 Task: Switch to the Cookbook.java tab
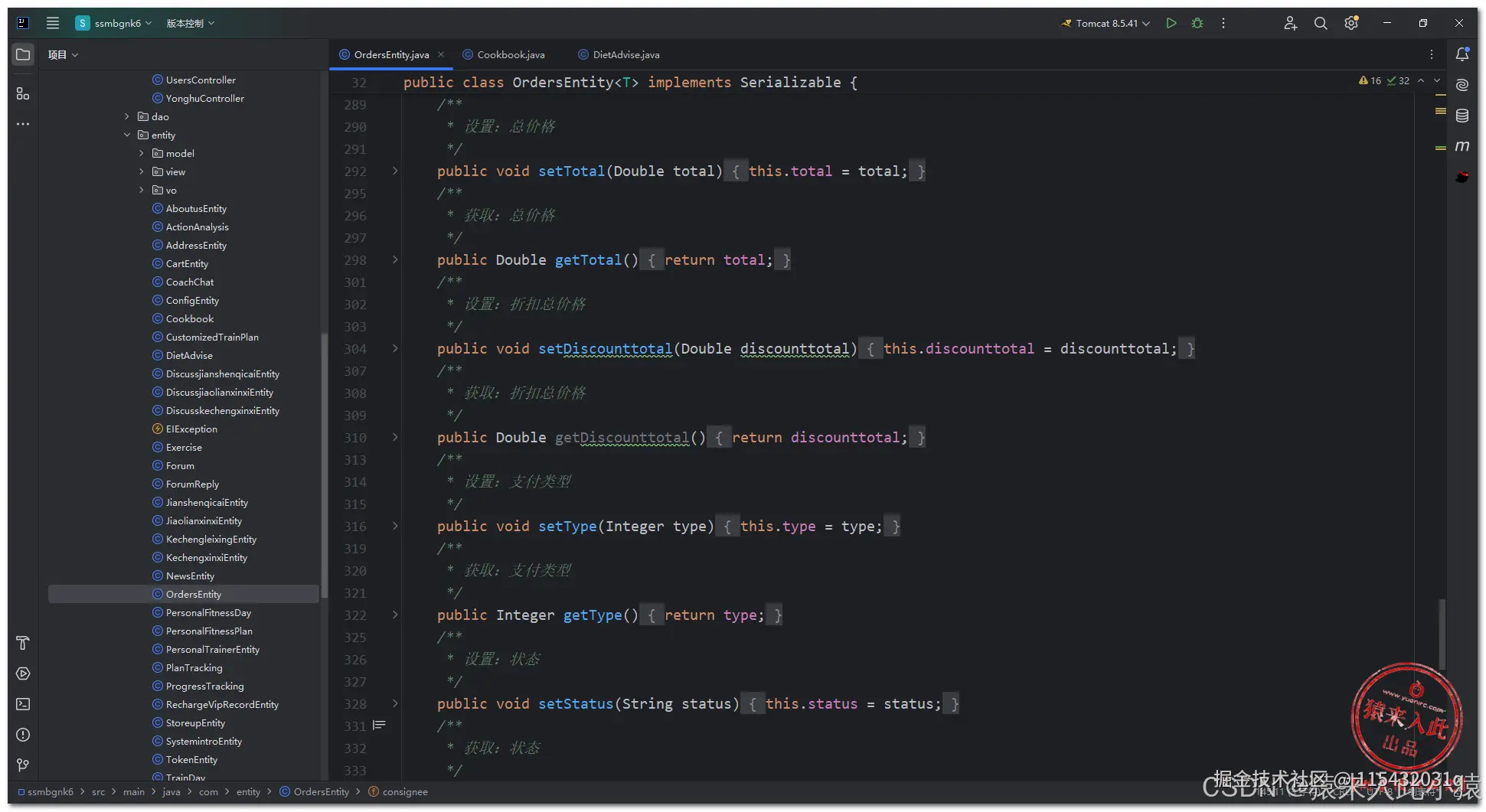click(504, 54)
